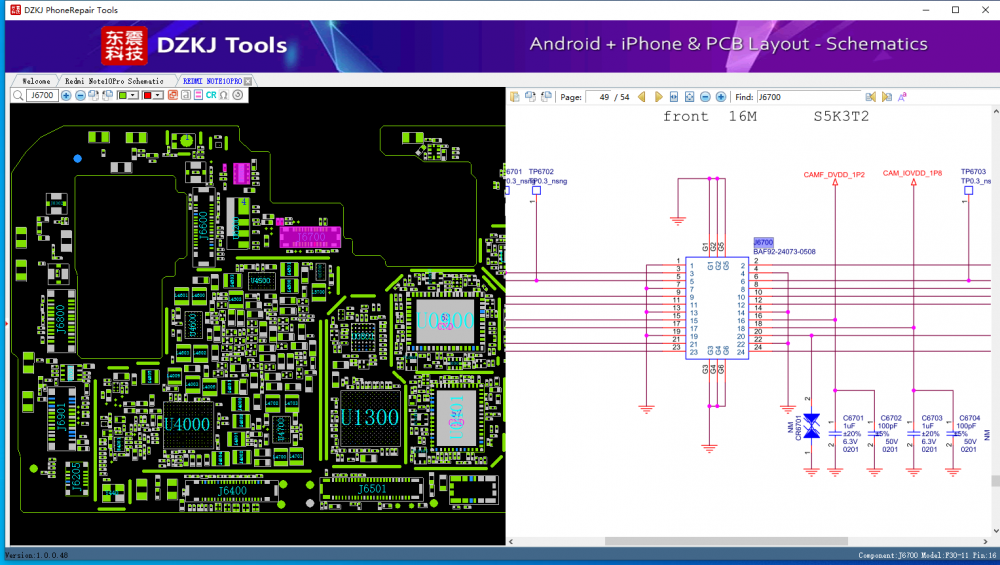Zoom out on the PCB layout view

click(x=80, y=95)
